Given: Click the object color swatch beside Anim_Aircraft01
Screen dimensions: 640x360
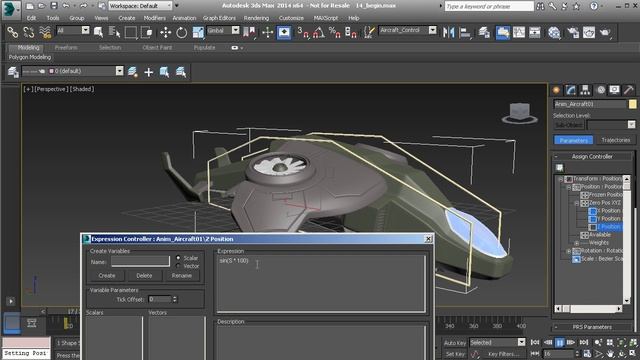Looking at the screenshot, I should [632, 104].
